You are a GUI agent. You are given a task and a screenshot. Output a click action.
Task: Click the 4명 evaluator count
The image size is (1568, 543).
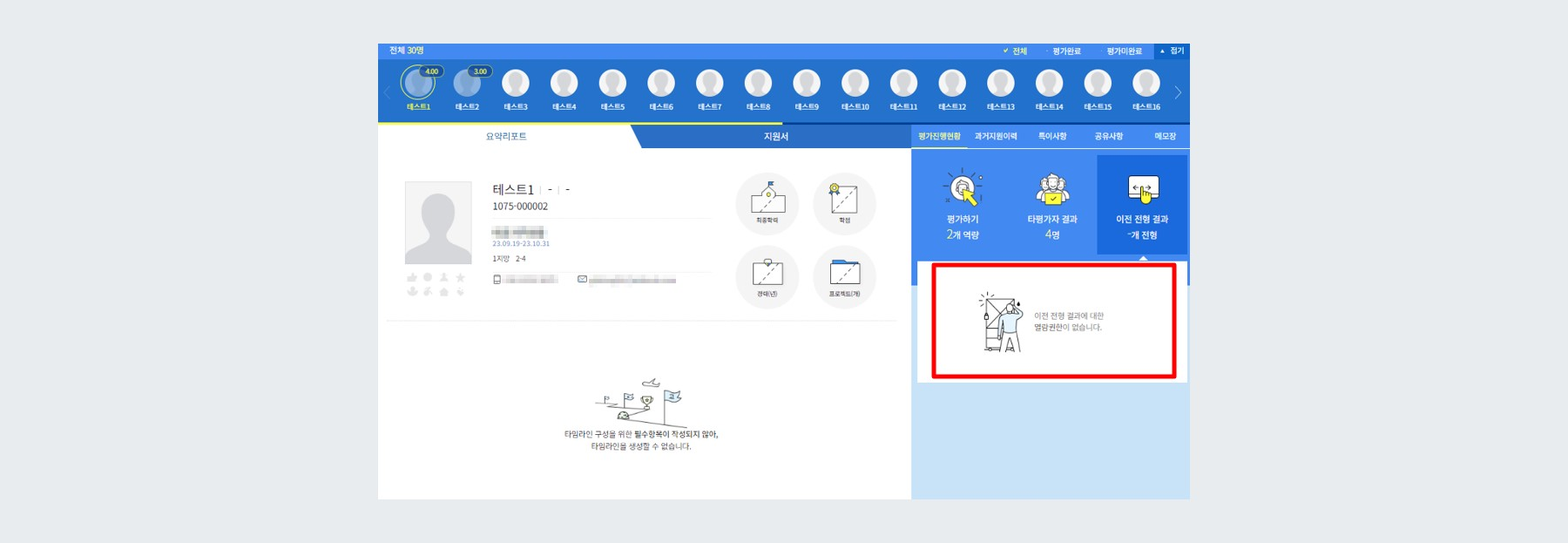(1052, 235)
